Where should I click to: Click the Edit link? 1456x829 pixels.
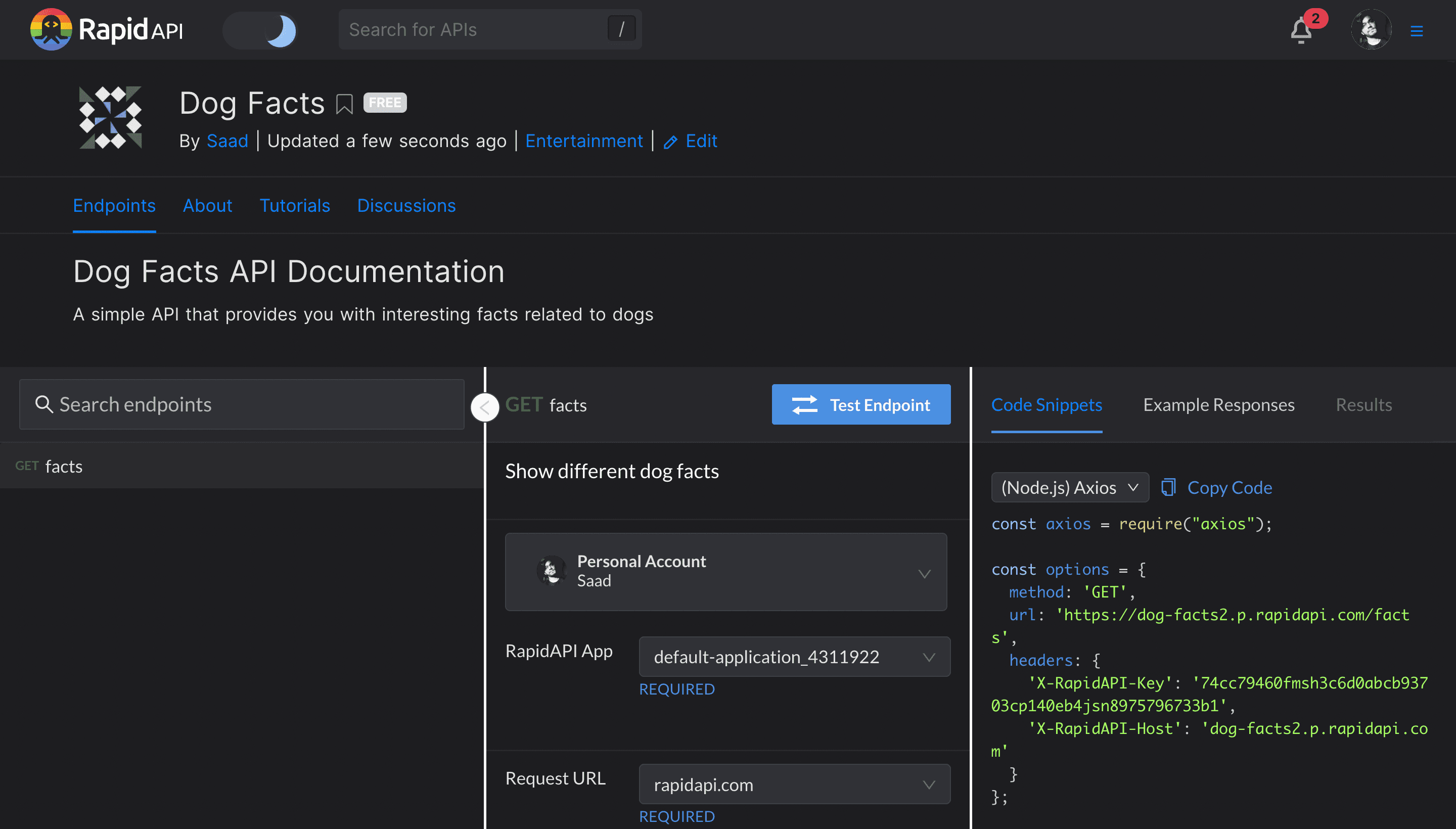[701, 141]
